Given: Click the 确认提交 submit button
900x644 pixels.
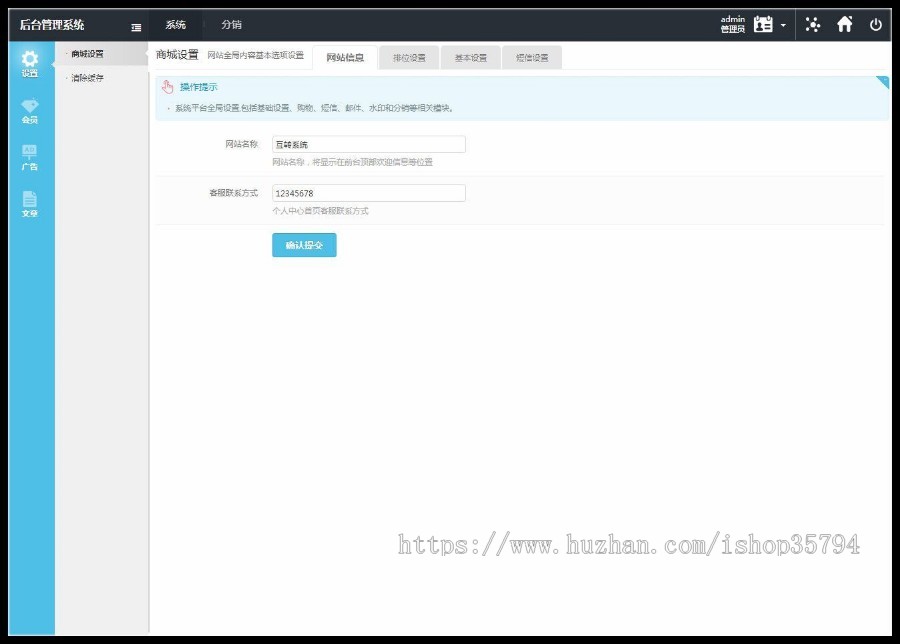Looking at the screenshot, I should pos(304,245).
